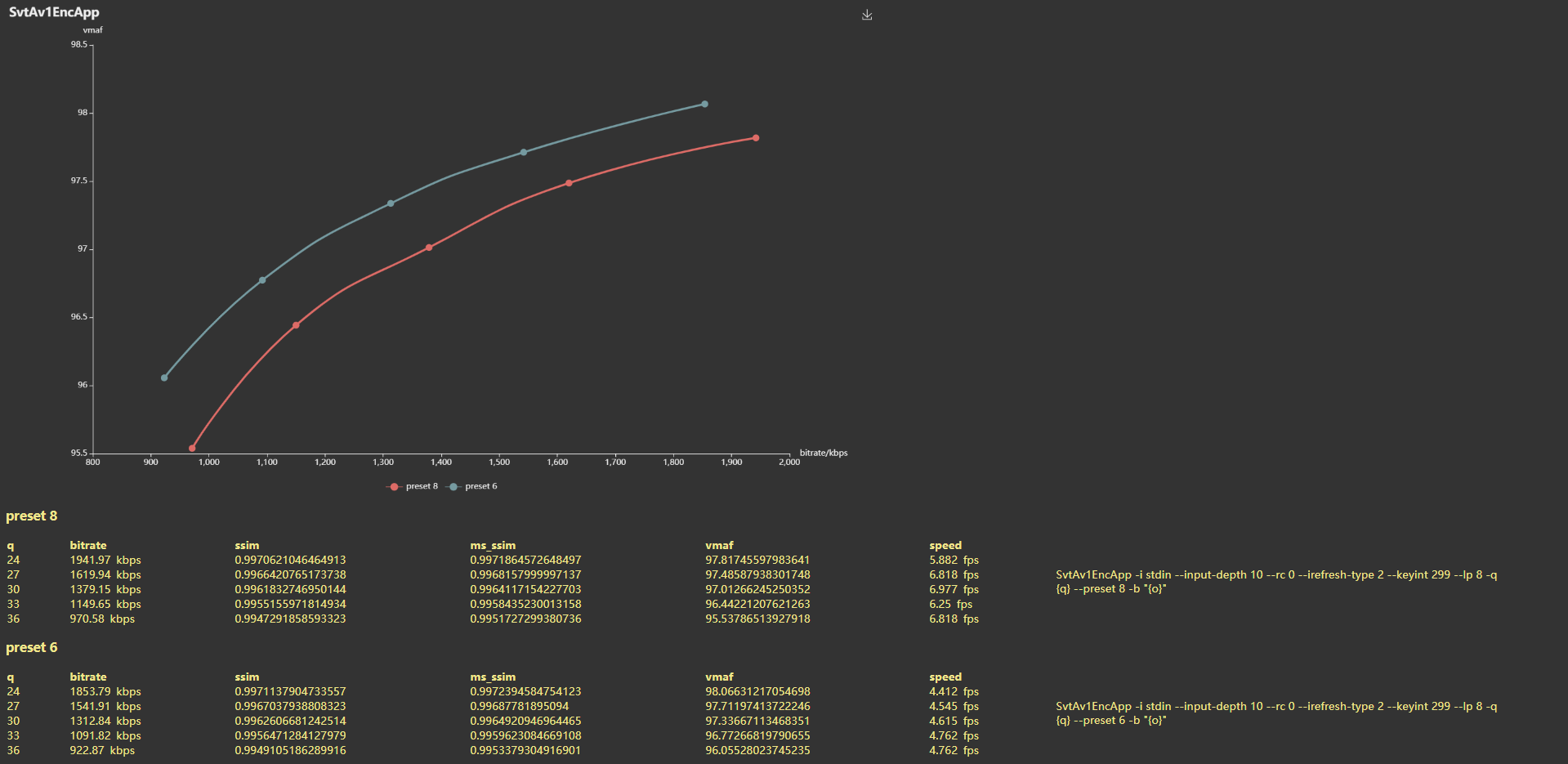The height and width of the screenshot is (764, 1568).
Task: Click preset 6 data point at 922.87 kbps
Action: (x=164, y=378)
